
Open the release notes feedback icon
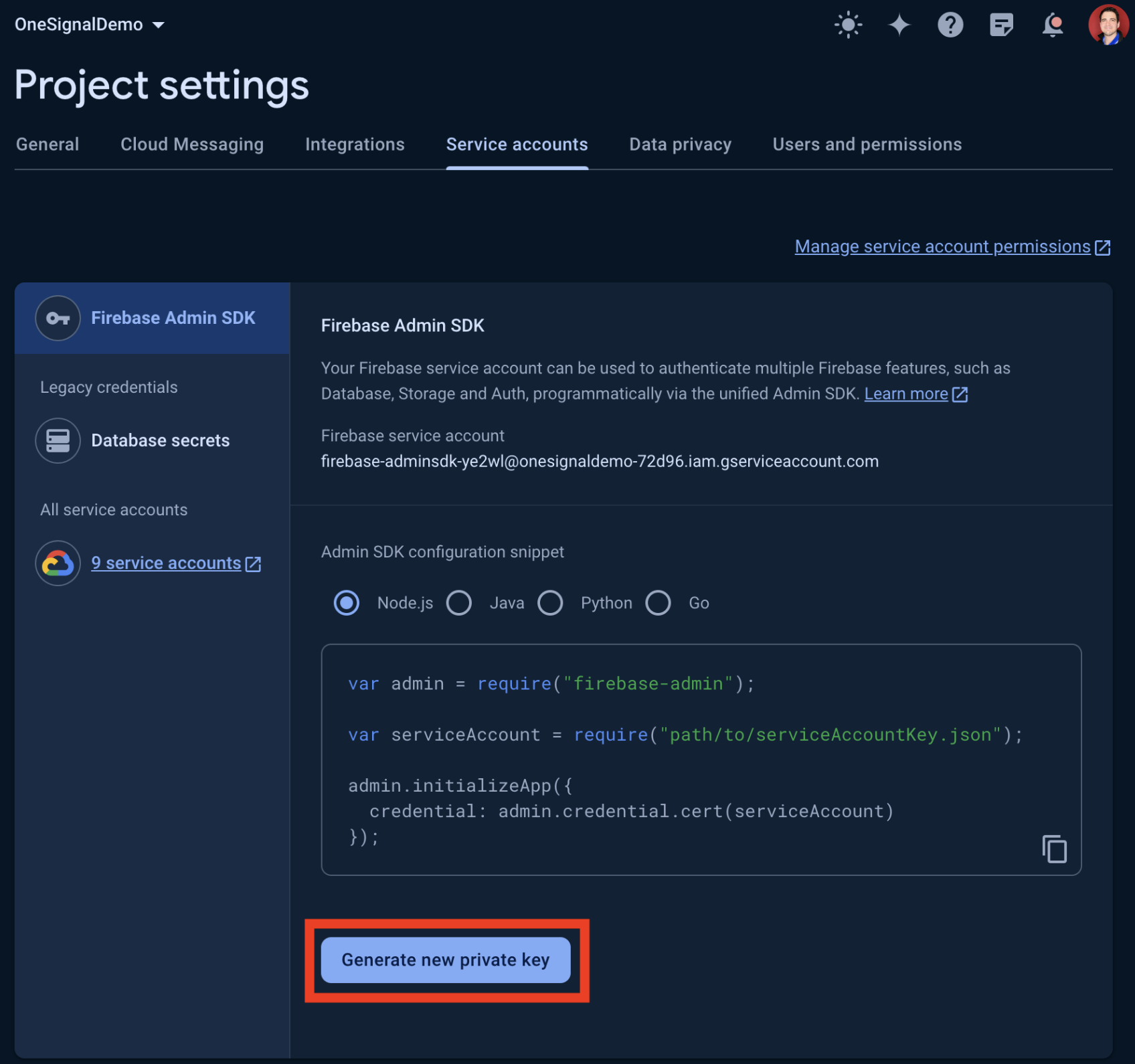tap(1001, 25)
